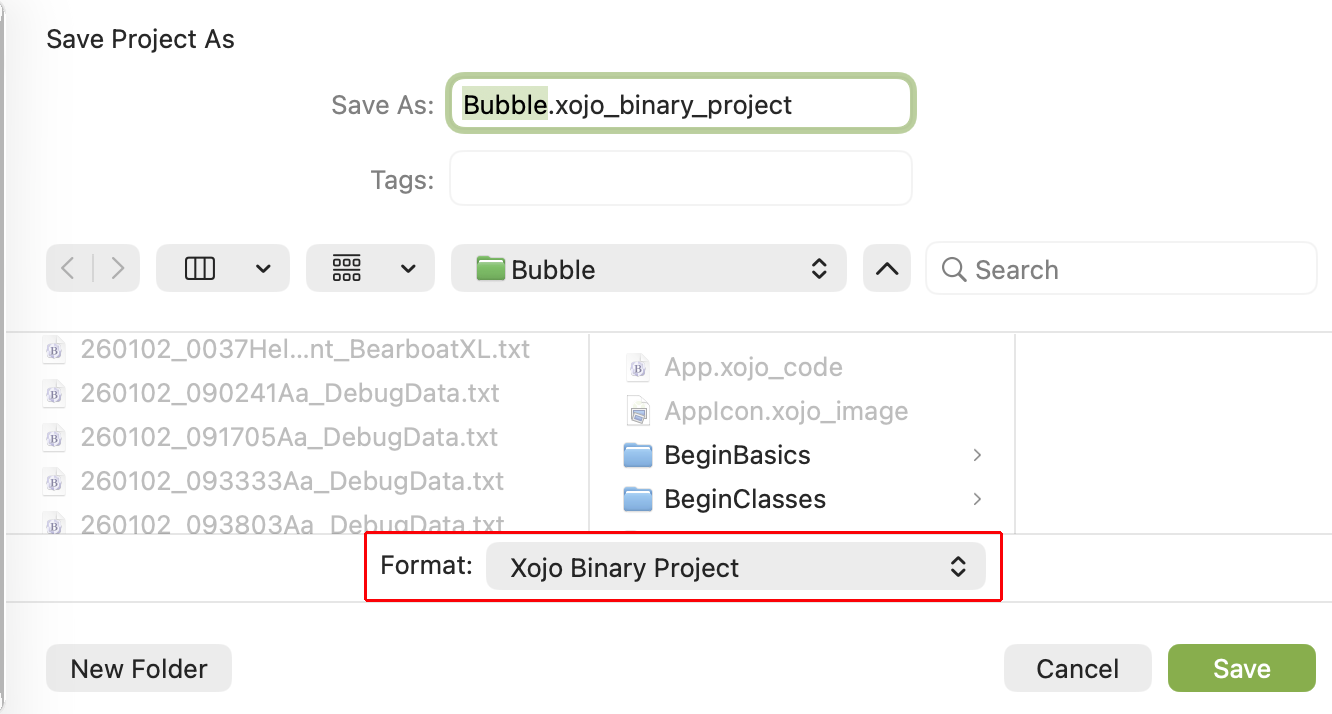The image size is (1332, 714).
Task: Click the Cancel button
Action: (x=1077, y=669)
